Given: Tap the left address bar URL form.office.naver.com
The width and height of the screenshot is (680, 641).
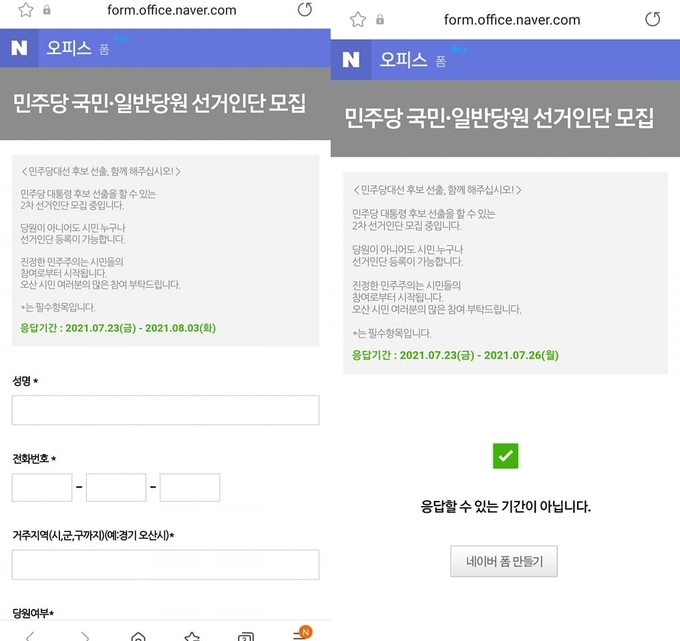Looking at the screenshot, I should click(172, 10).
